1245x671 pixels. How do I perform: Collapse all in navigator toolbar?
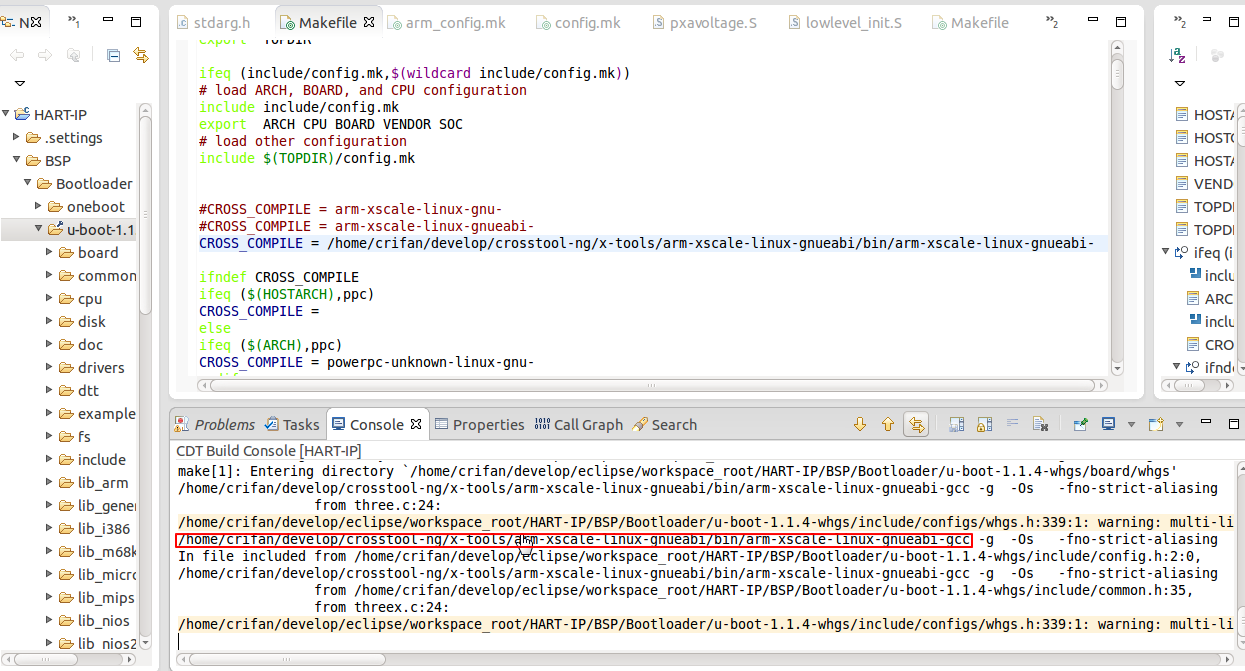[x=113, y=56]
